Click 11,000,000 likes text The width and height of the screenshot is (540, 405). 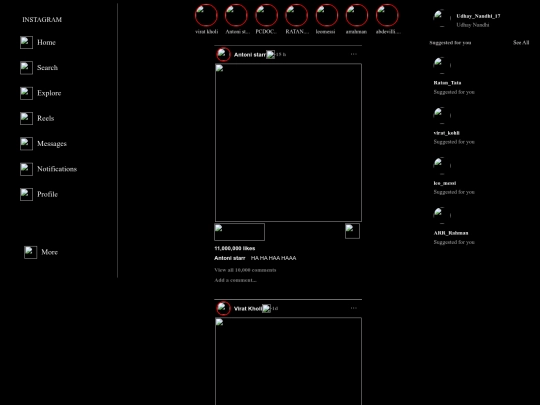click(235, 248)
